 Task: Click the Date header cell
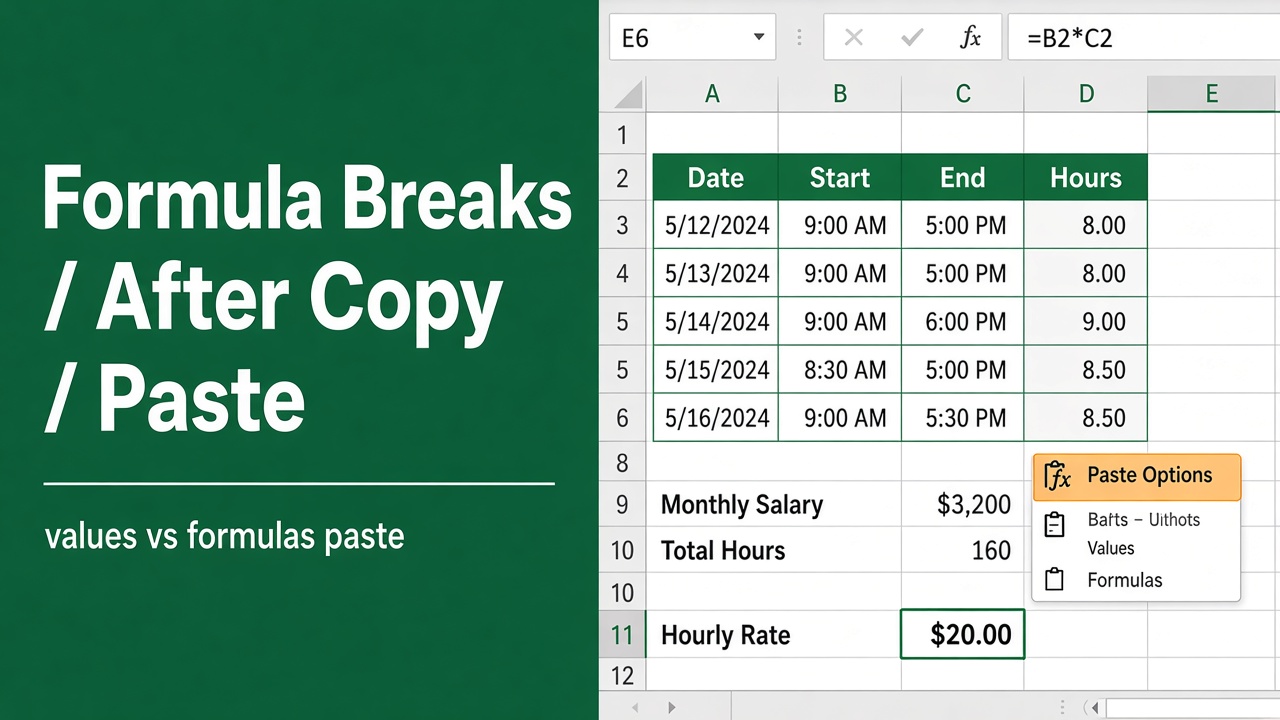coord(716,178)
